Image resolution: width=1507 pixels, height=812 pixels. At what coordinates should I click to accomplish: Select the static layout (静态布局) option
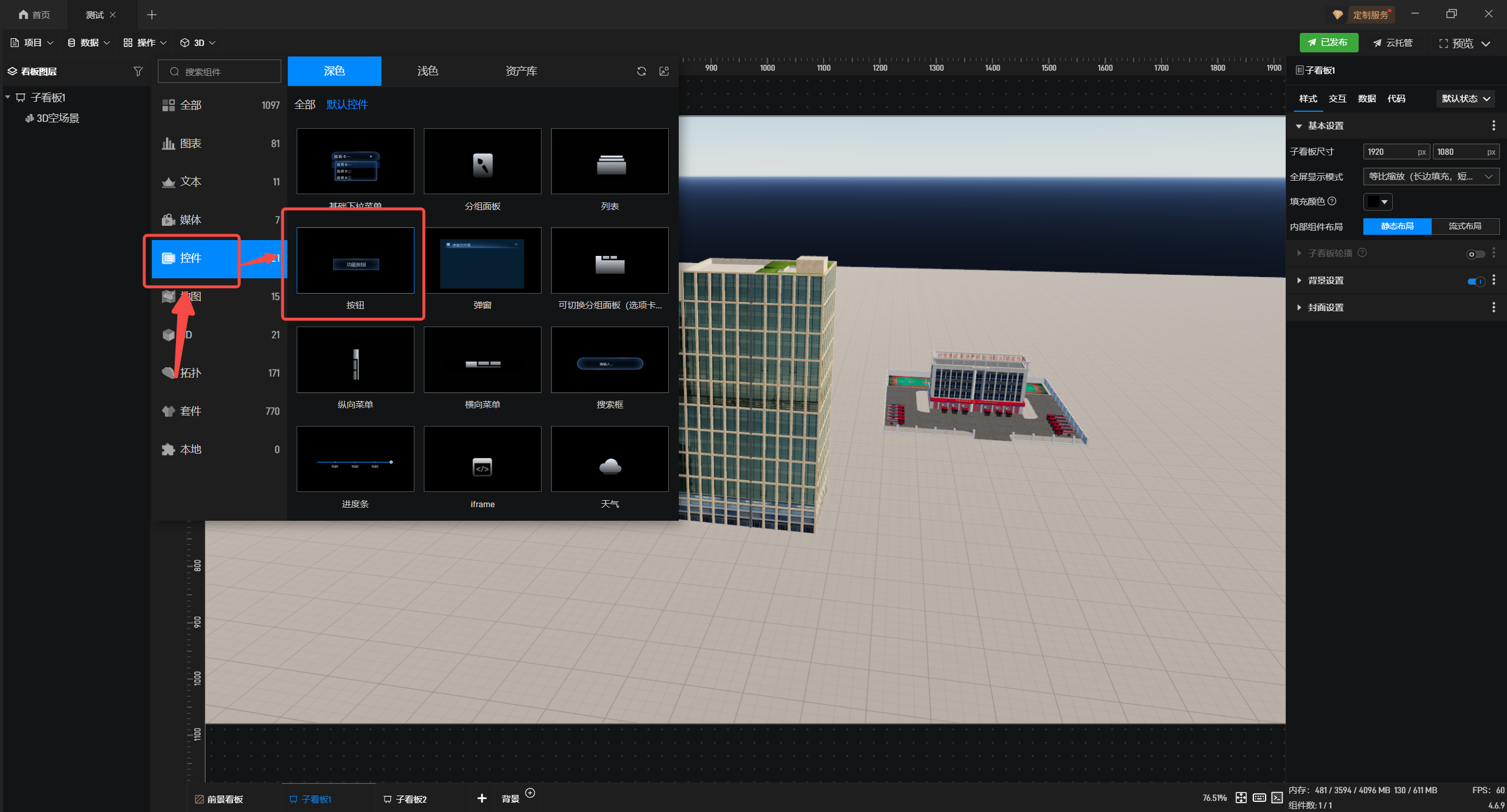[x=1397, y=227]
